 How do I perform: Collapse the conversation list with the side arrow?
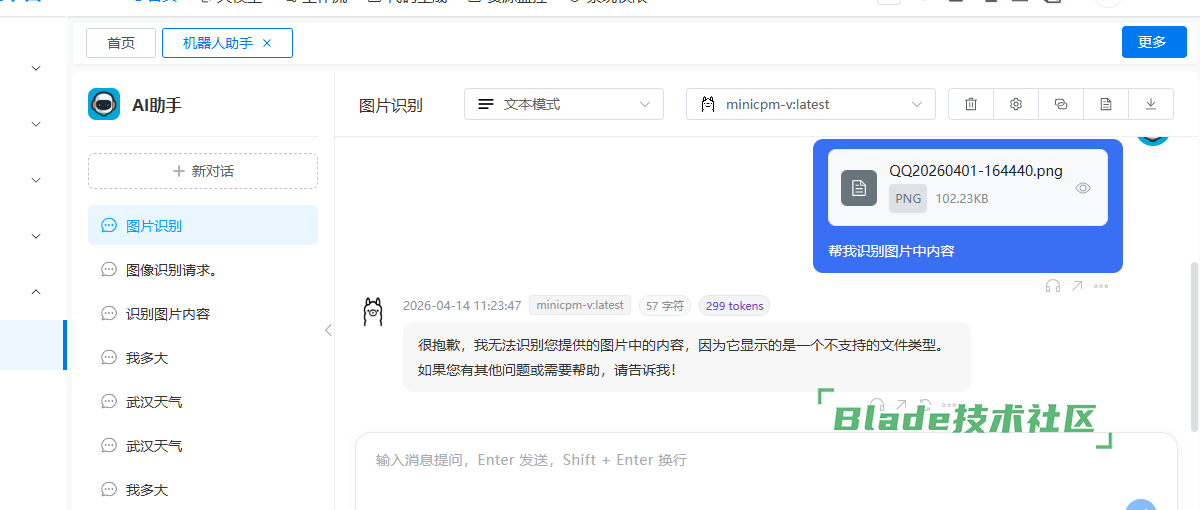click(328, 330)
